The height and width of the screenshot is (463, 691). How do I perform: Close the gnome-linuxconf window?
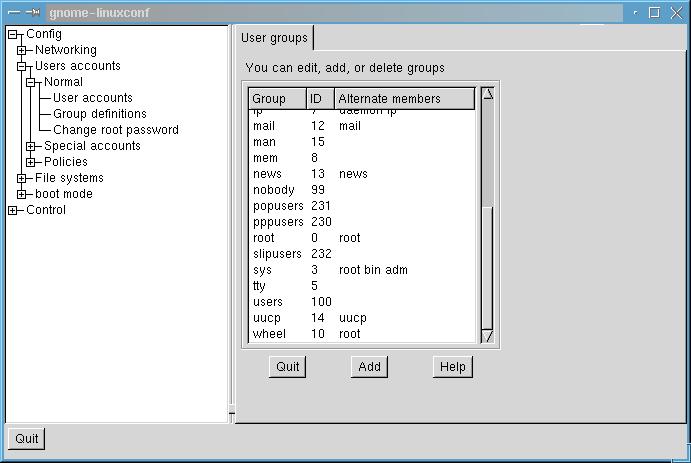pyautogui.click(x=676, y=12)
